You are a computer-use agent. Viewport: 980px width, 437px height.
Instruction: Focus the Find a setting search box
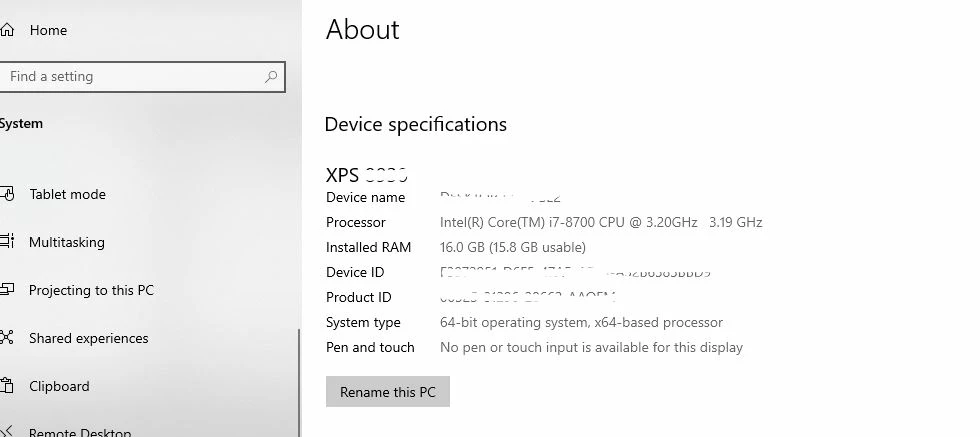point(142,77)
